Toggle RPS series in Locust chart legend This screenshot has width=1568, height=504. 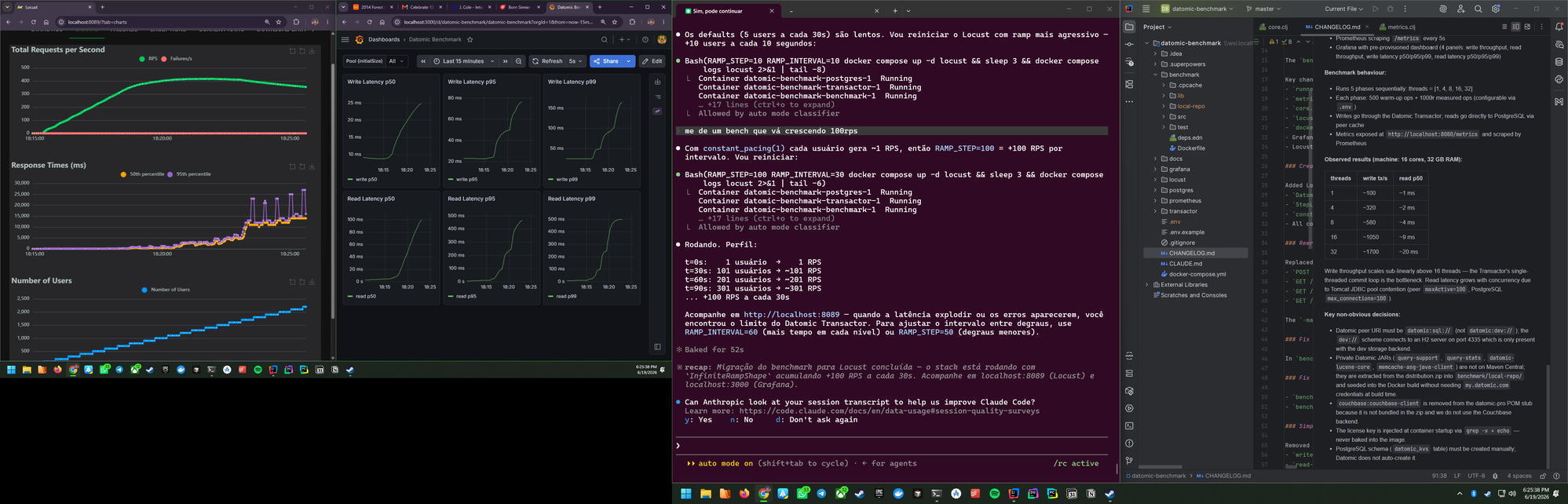tap(148, 58)
